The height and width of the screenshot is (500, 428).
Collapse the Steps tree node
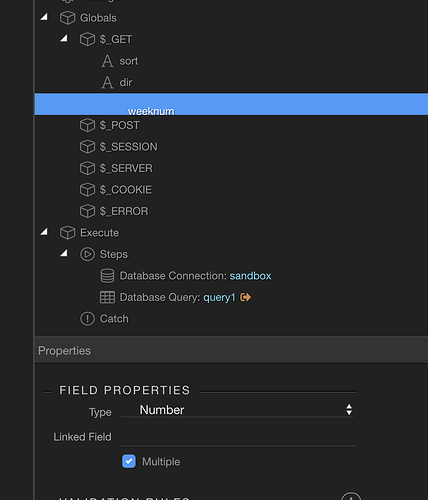click(x=64, y=253)
